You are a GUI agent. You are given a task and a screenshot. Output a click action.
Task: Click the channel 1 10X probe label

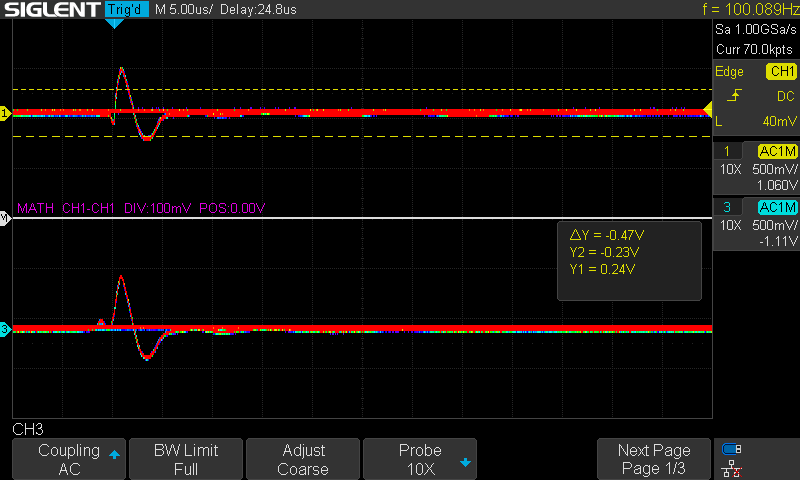click(730, 169)
